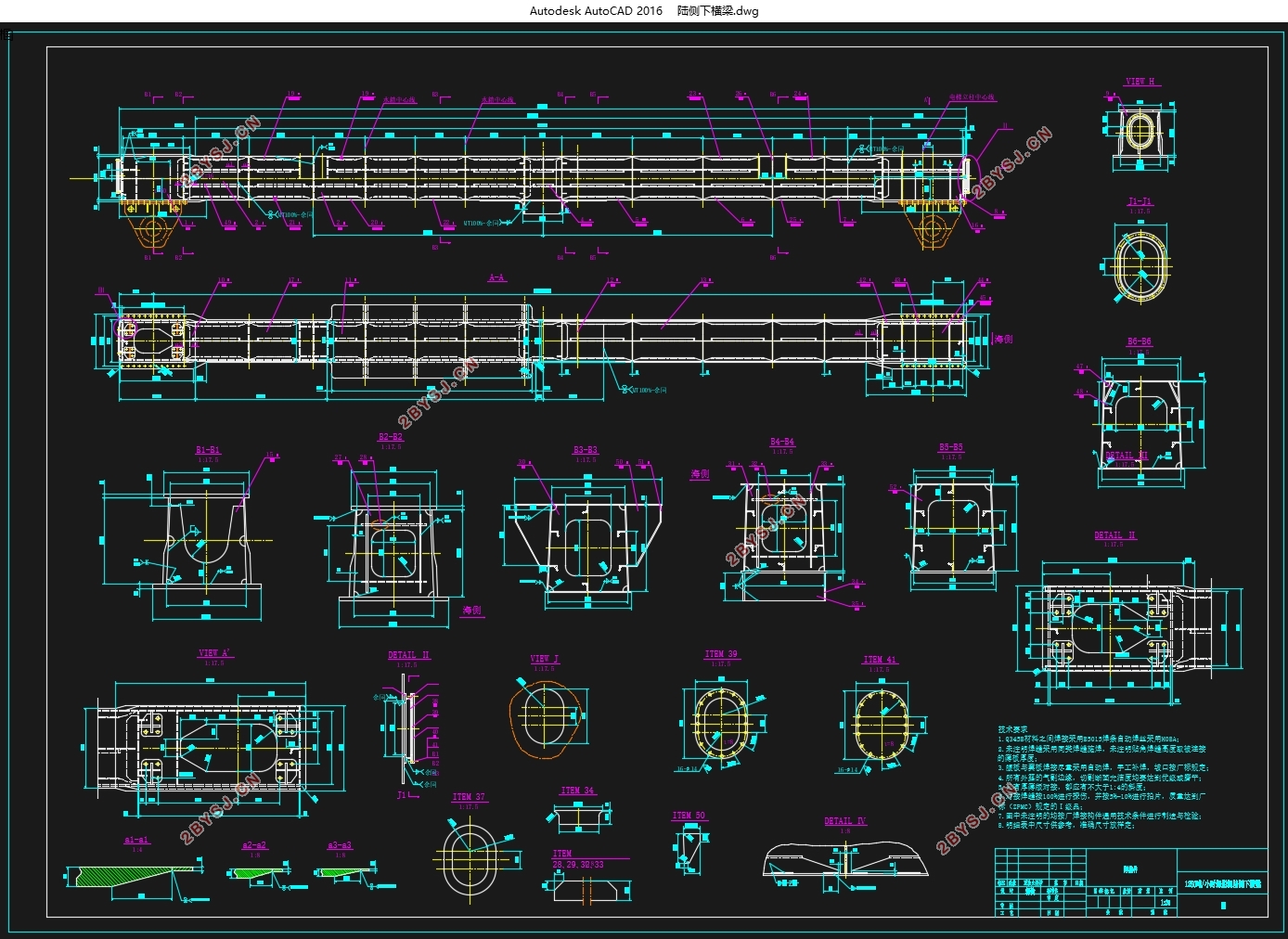The image size is (1288, 939).
Task: Select the "B5-B5" section label
Action: [951, 447]
